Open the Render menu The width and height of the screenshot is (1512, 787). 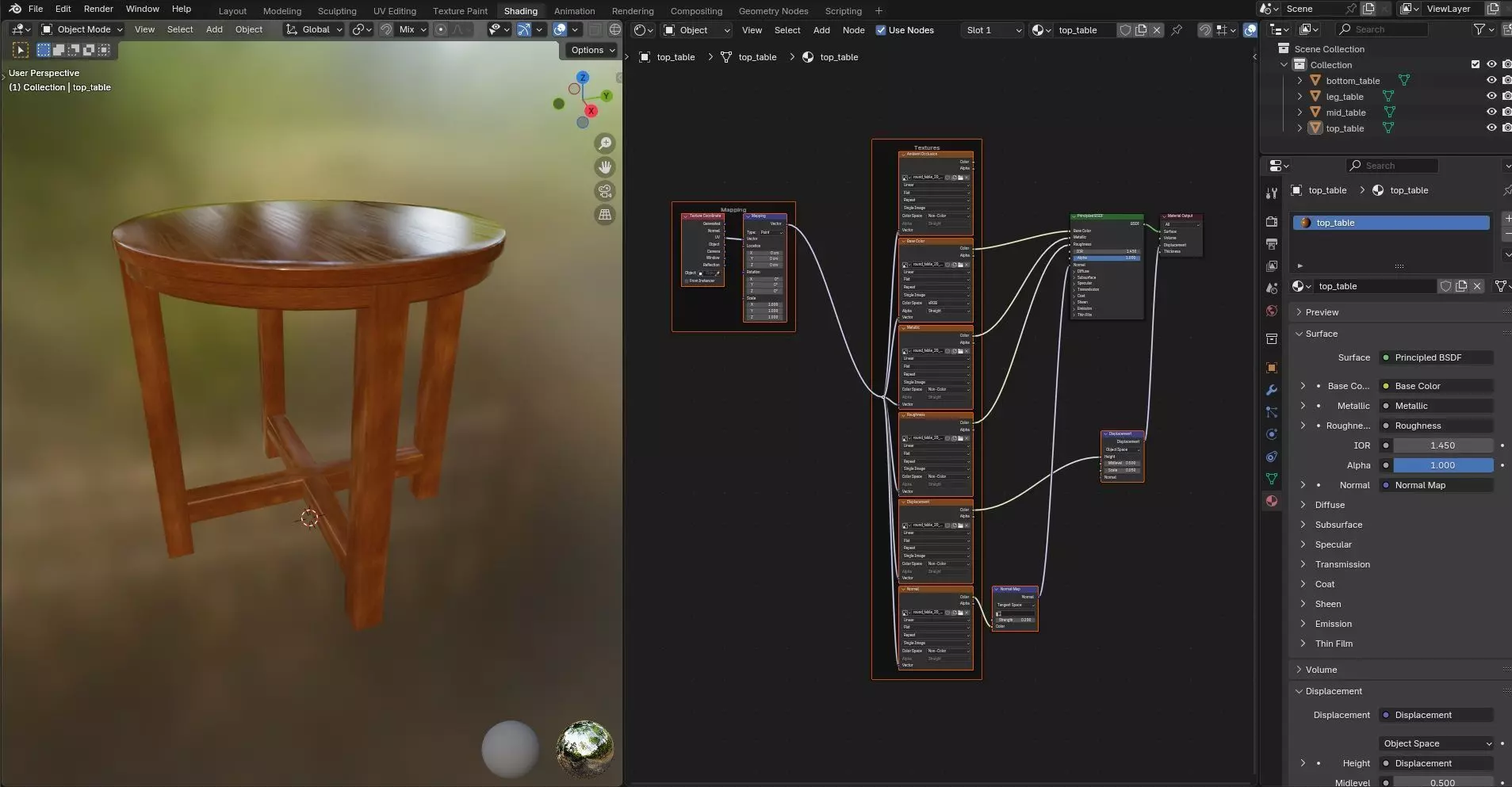pyautogui.click(x=98, y=9)
